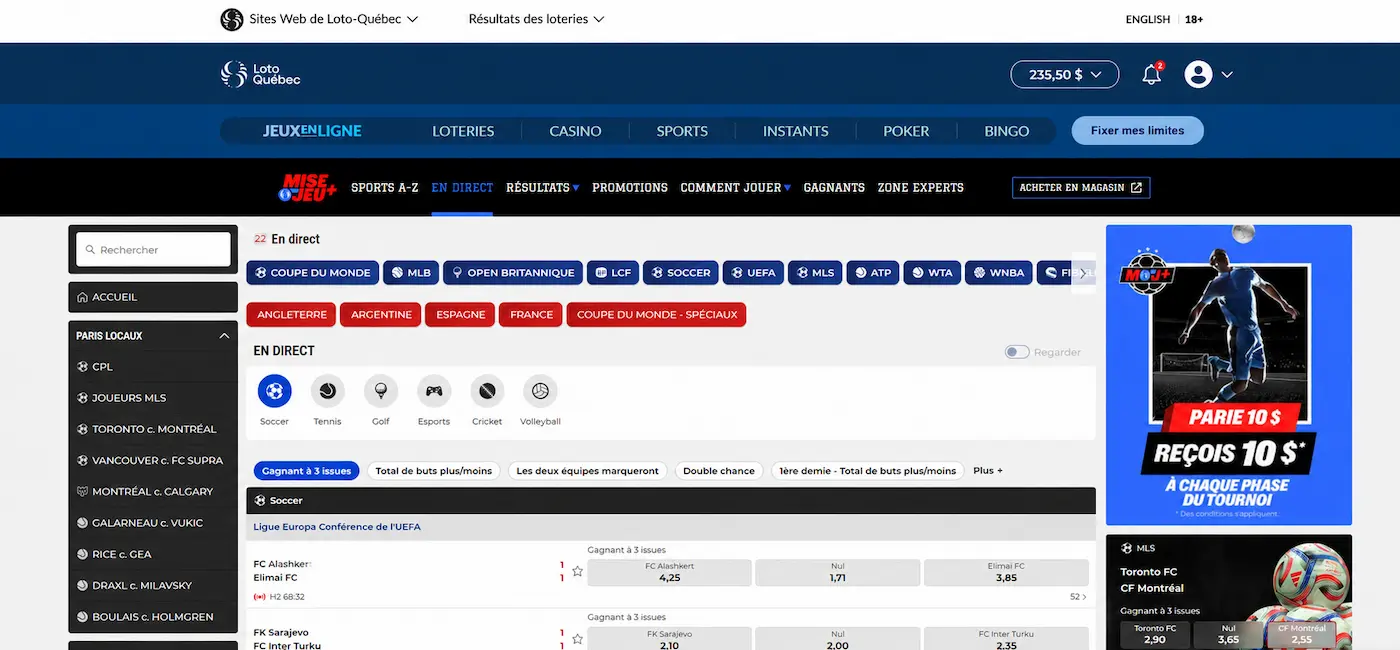Open the Parie 10 $ promotional banner

coord(1229,375)
